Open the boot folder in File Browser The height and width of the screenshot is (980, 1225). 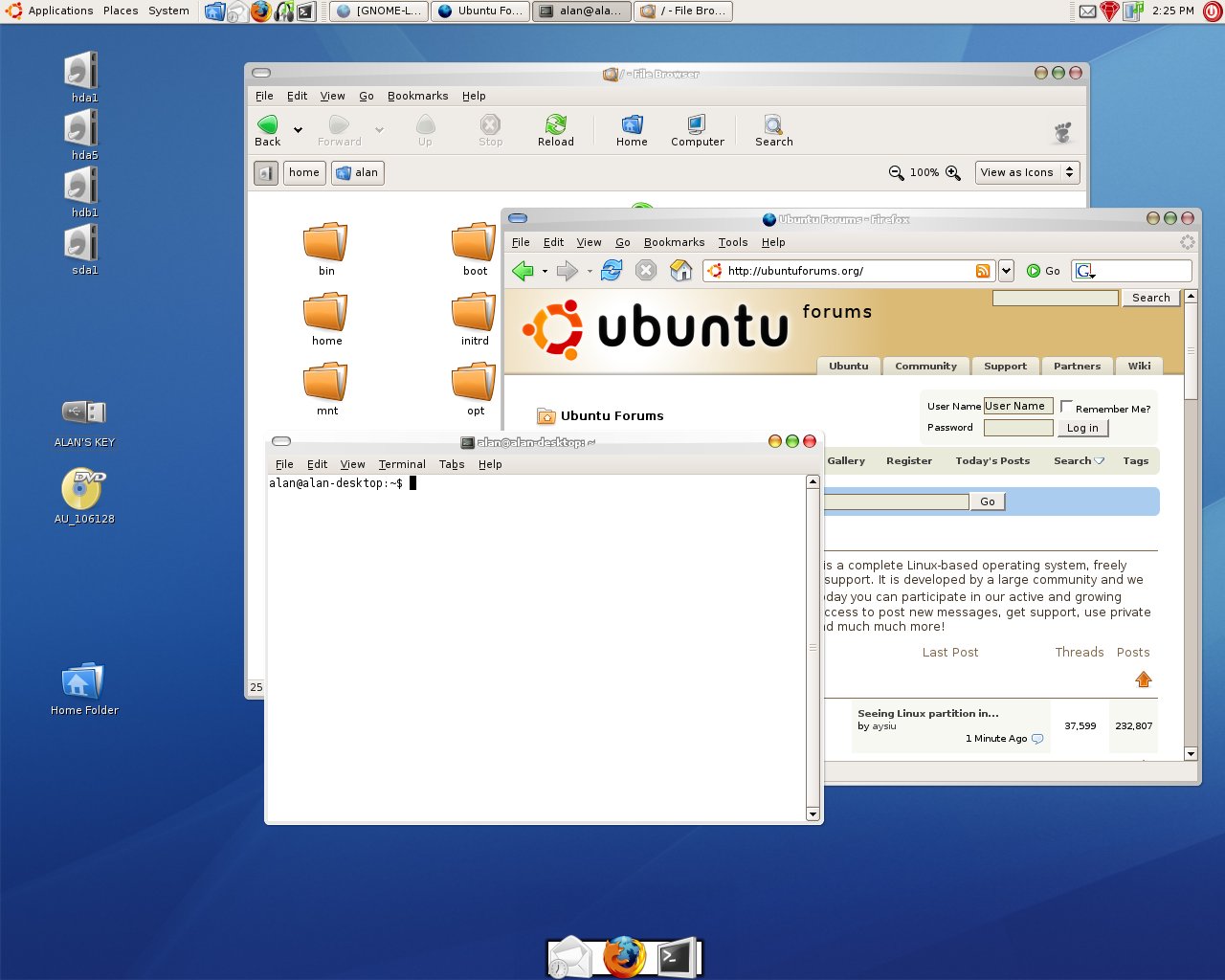tap(475, 249)
